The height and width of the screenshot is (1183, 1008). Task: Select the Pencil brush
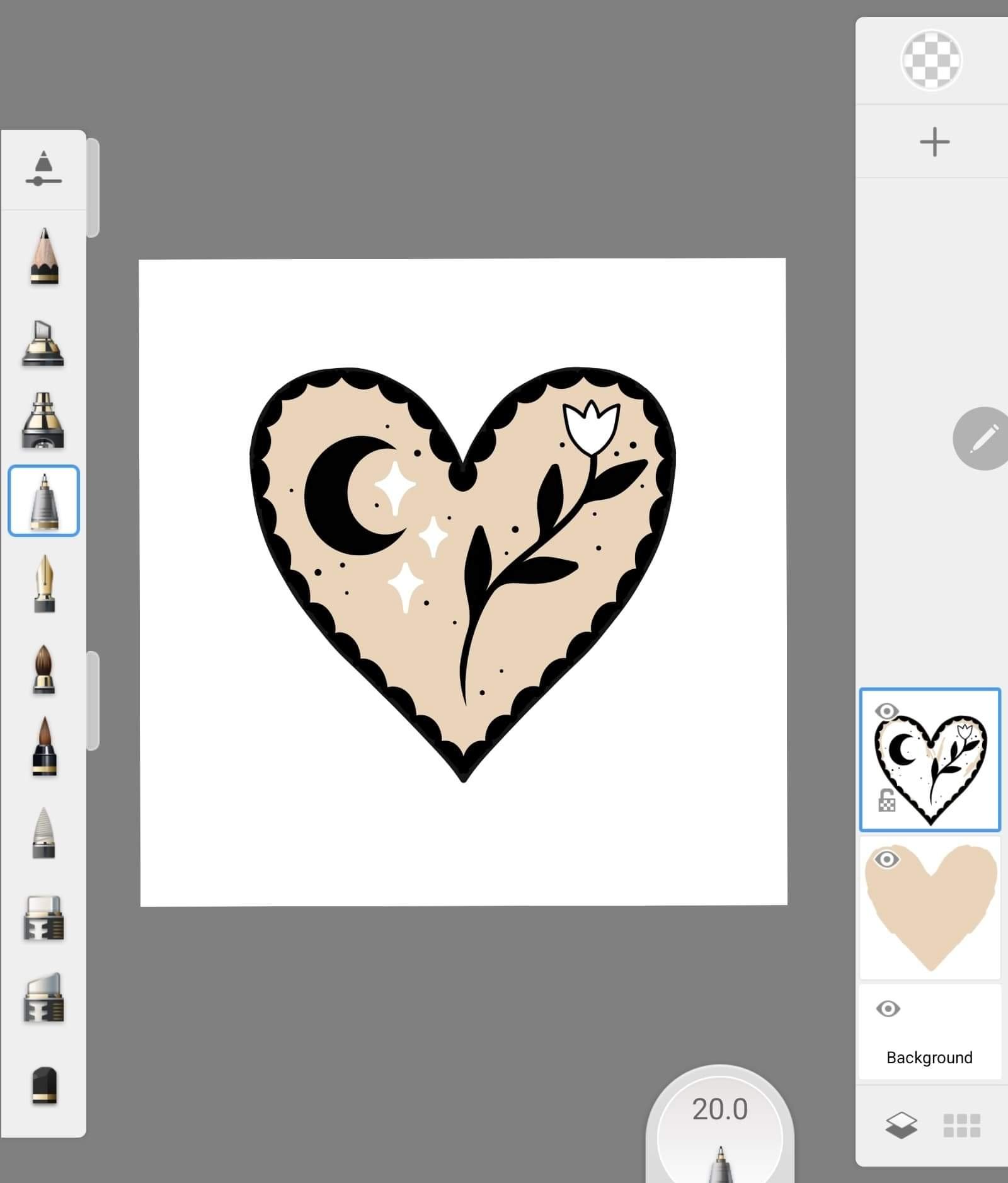tap(44, 257)
